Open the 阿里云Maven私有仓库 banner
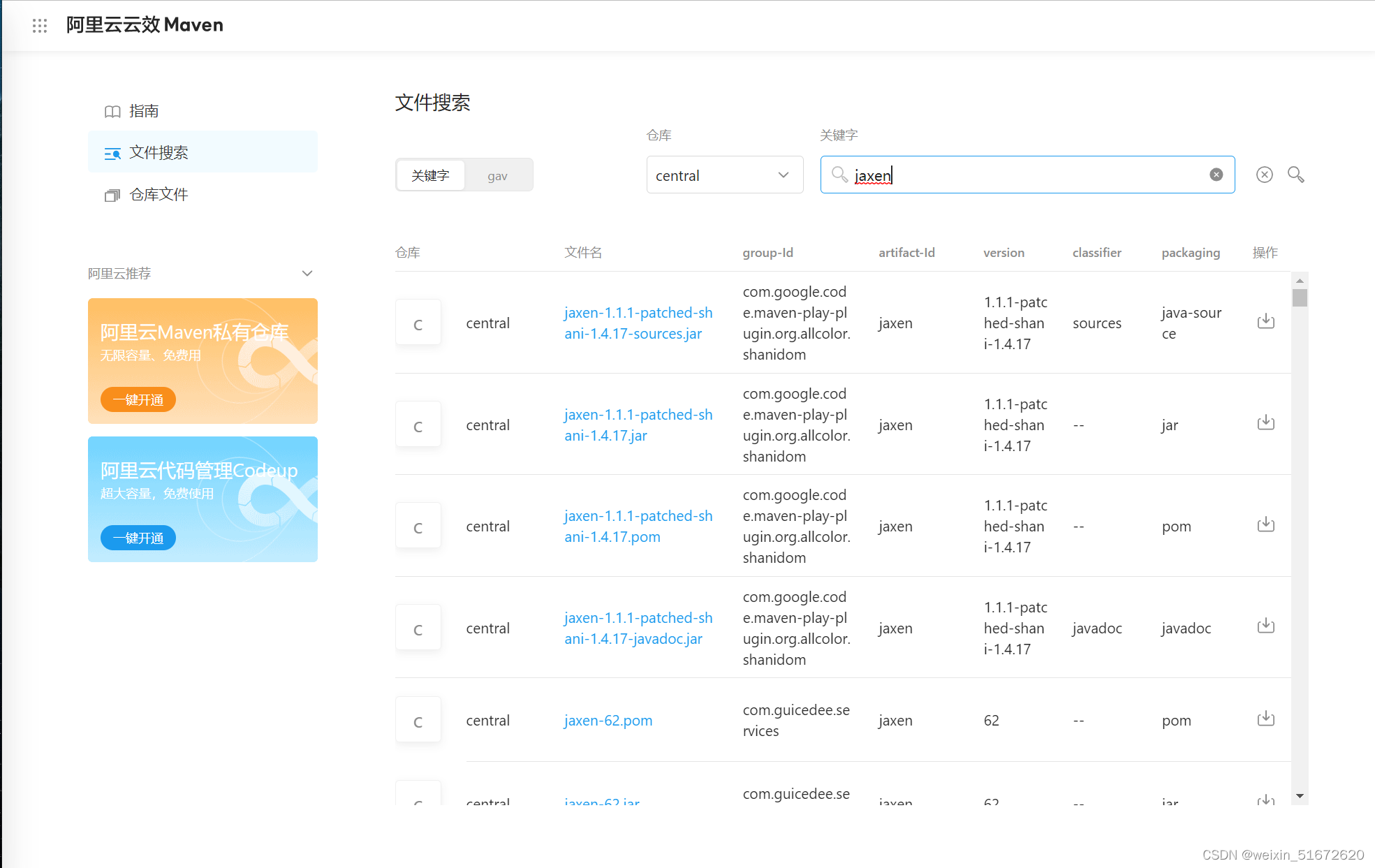Screen dimensions: 1375x868 tap(203, 361)
